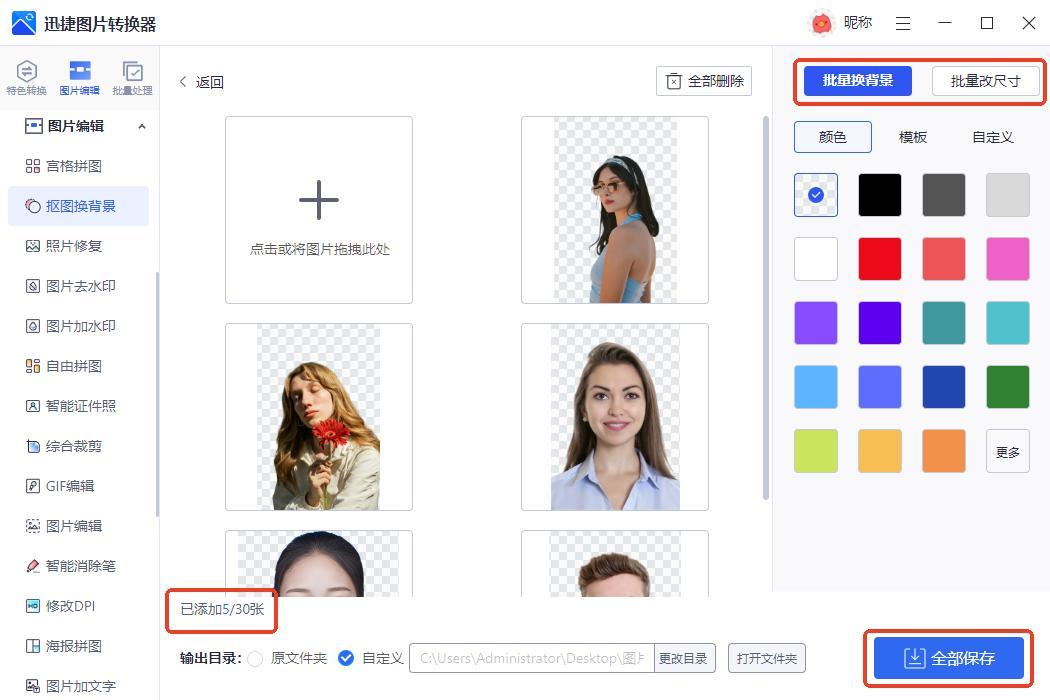Click the add image upload area
This screenshot has width=1050, height=700.
pyautogui.click(x=319, y=210)
